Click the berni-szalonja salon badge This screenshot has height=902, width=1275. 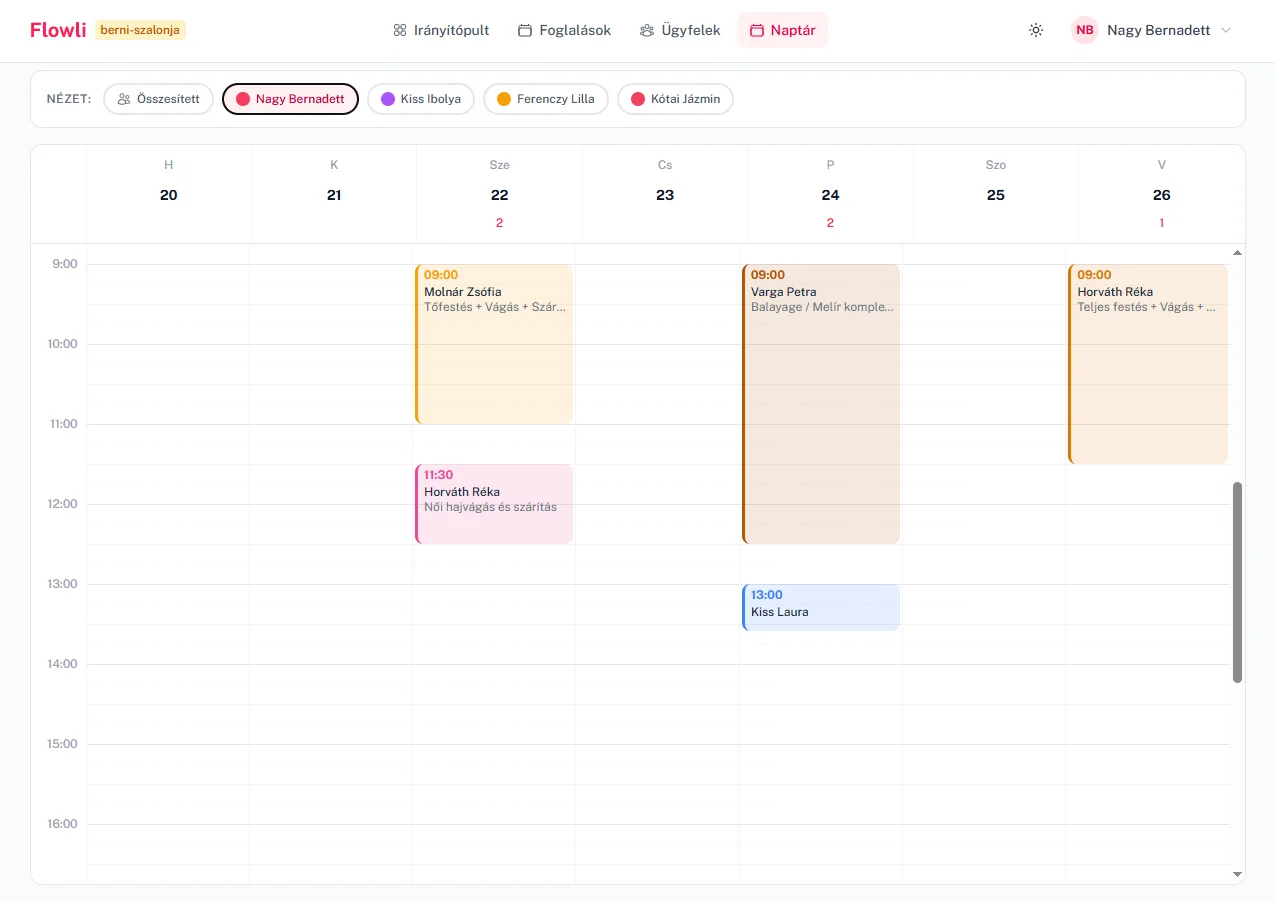(x=141, y=30)
